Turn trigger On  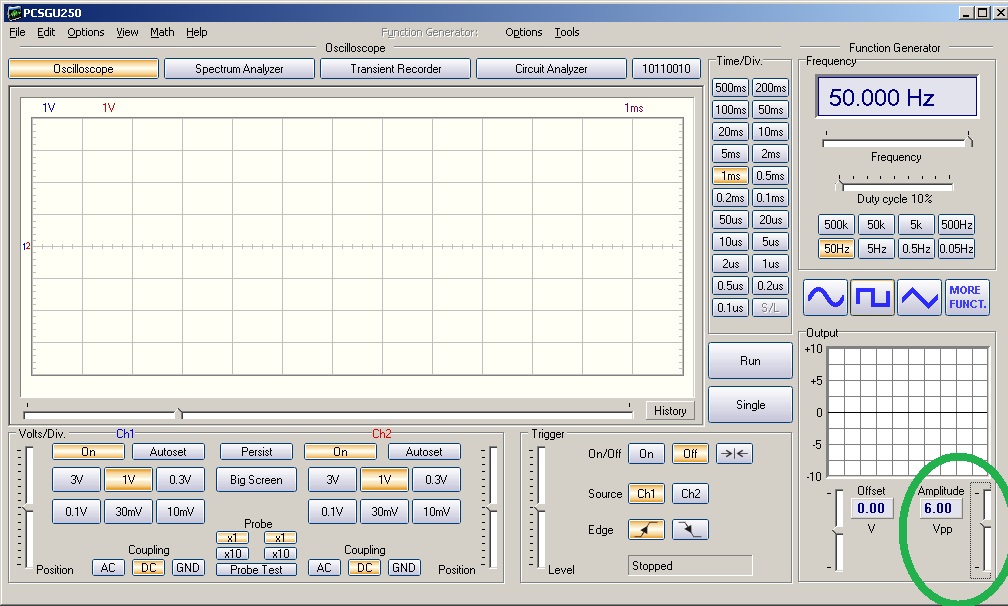(x=646, y=454)
